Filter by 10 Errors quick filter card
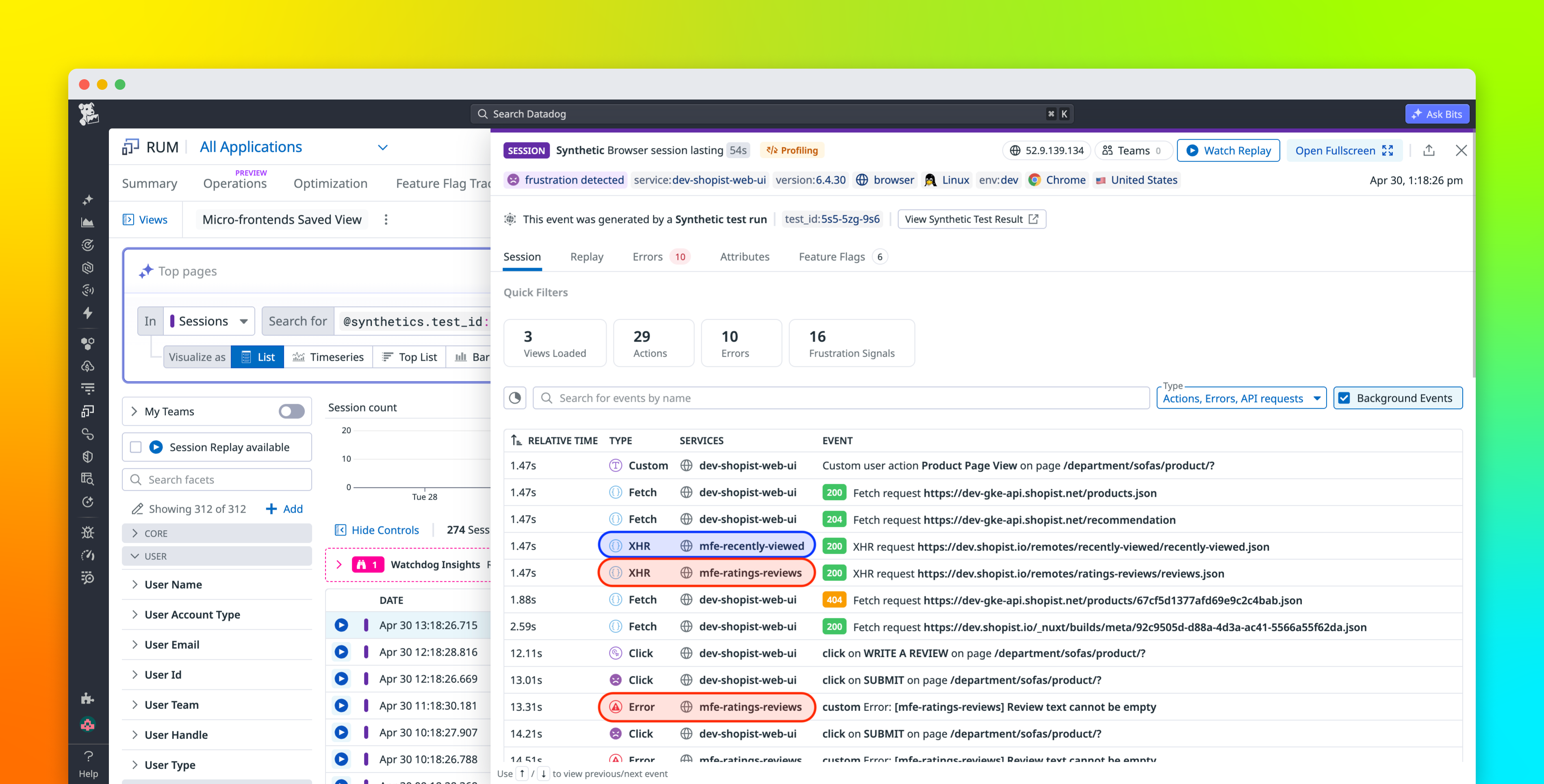This screenshot has height=784, width=1544. (x=742, y=343)
